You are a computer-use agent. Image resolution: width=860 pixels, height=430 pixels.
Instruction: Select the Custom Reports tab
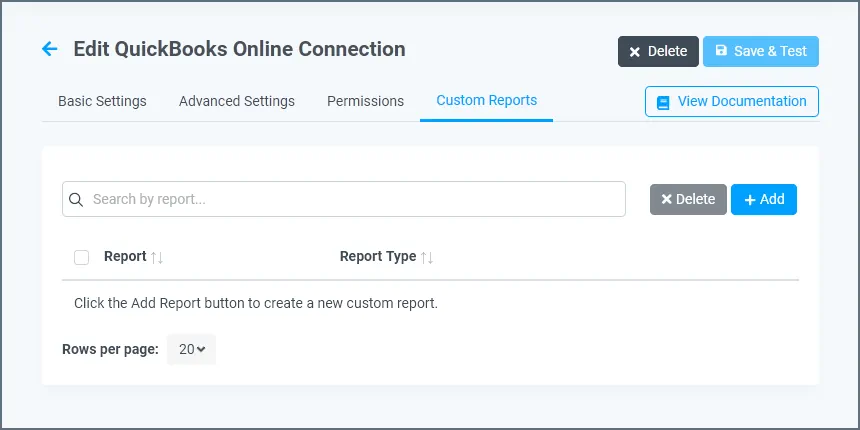(x=486, y=100)
